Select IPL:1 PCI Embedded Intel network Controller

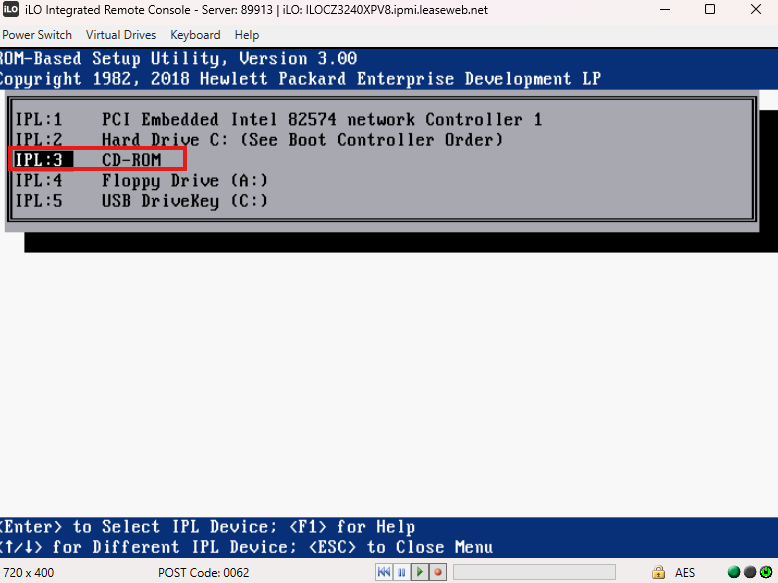[278, 120]
